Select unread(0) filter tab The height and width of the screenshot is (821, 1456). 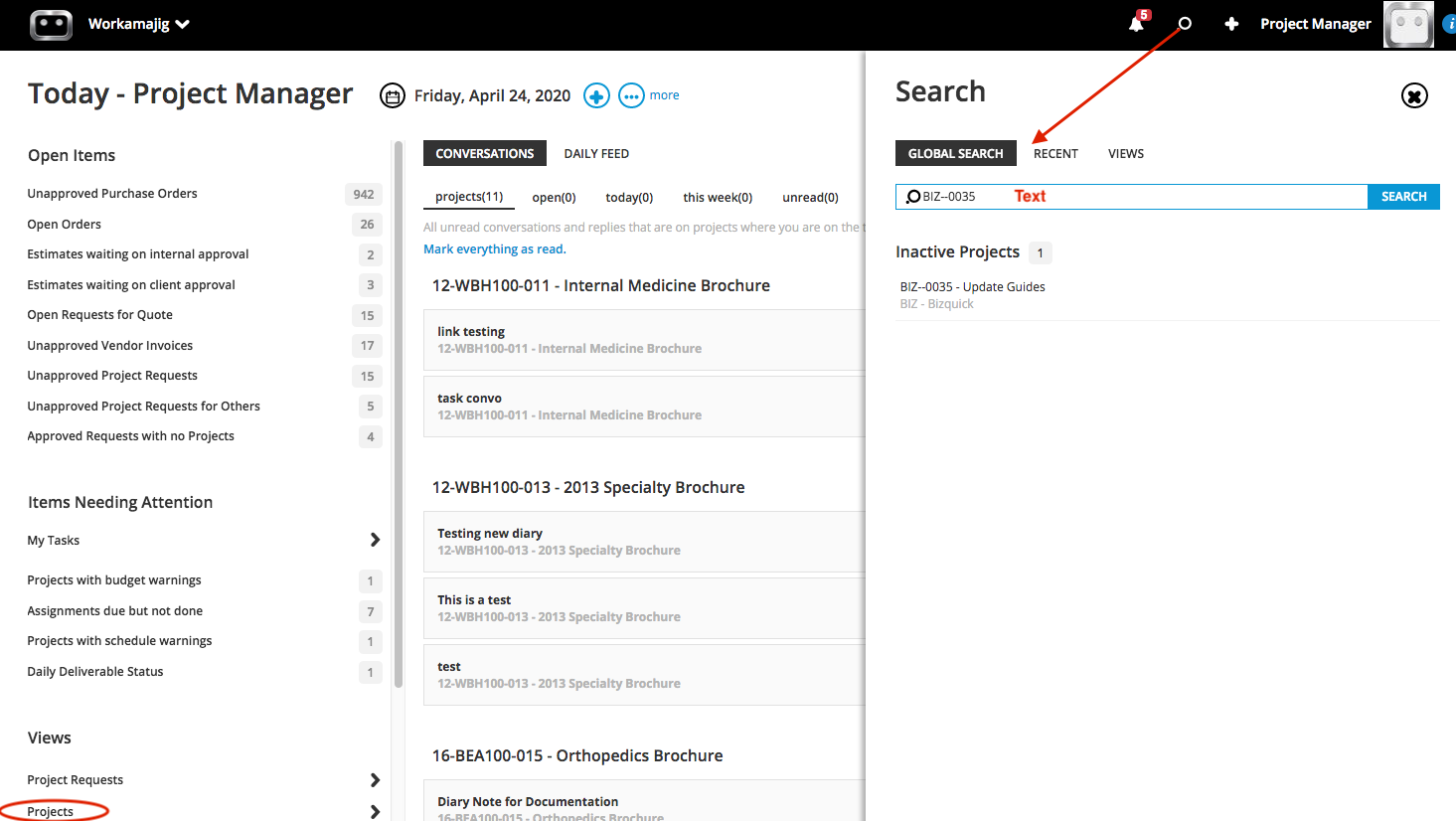pos(810,197)
